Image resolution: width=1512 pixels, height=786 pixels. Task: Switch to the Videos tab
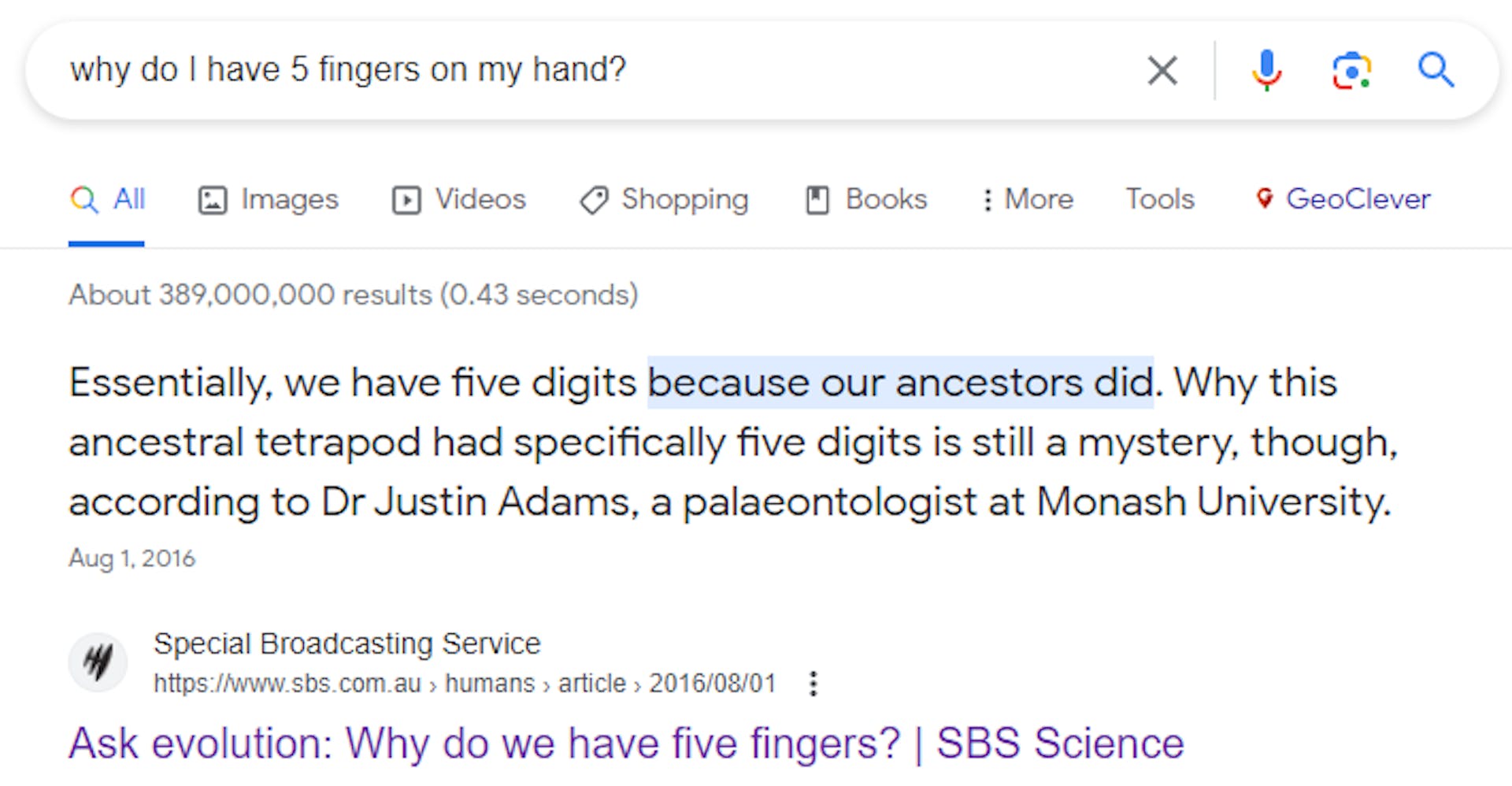click(459, 199)
